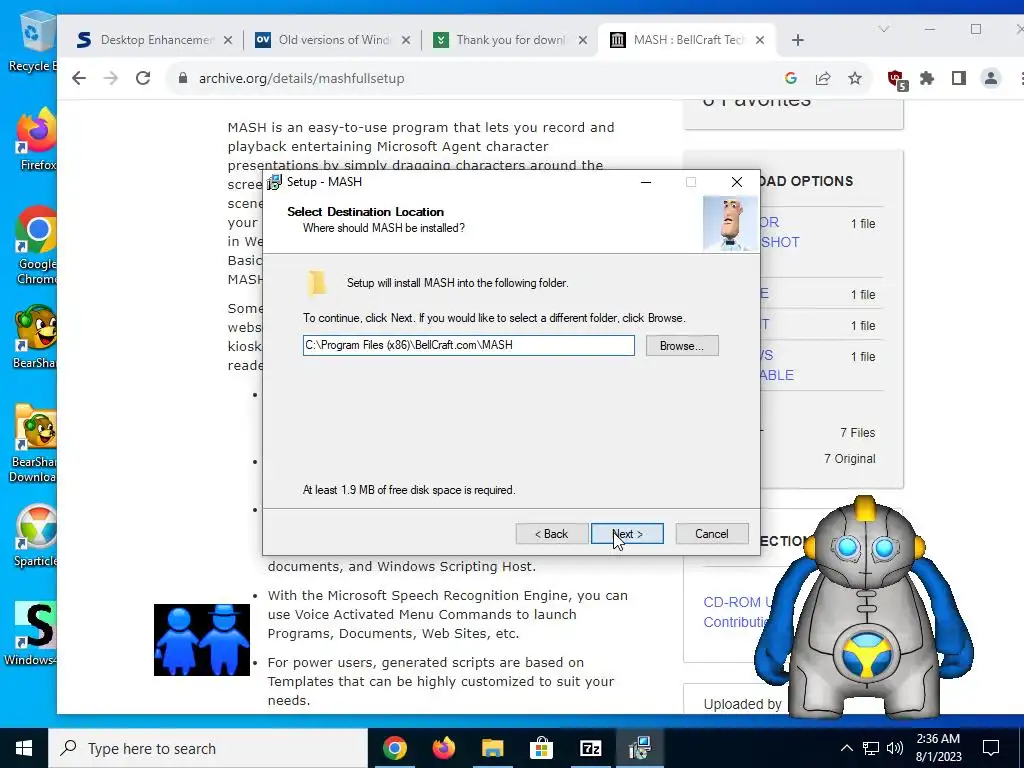Viewport: 1024px width, 768px height.
Task: Open the Chrome profile menu
Action: (x=991, y=78)
